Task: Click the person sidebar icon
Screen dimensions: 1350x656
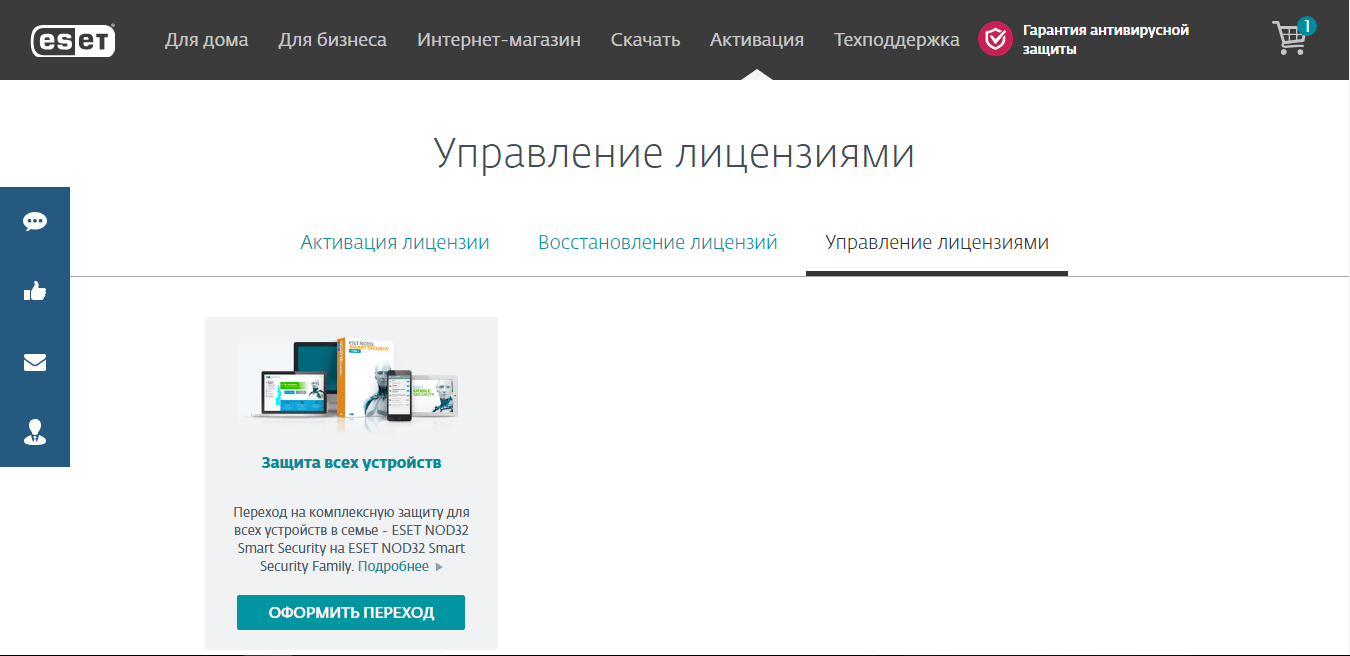Action: click(35, 432)
